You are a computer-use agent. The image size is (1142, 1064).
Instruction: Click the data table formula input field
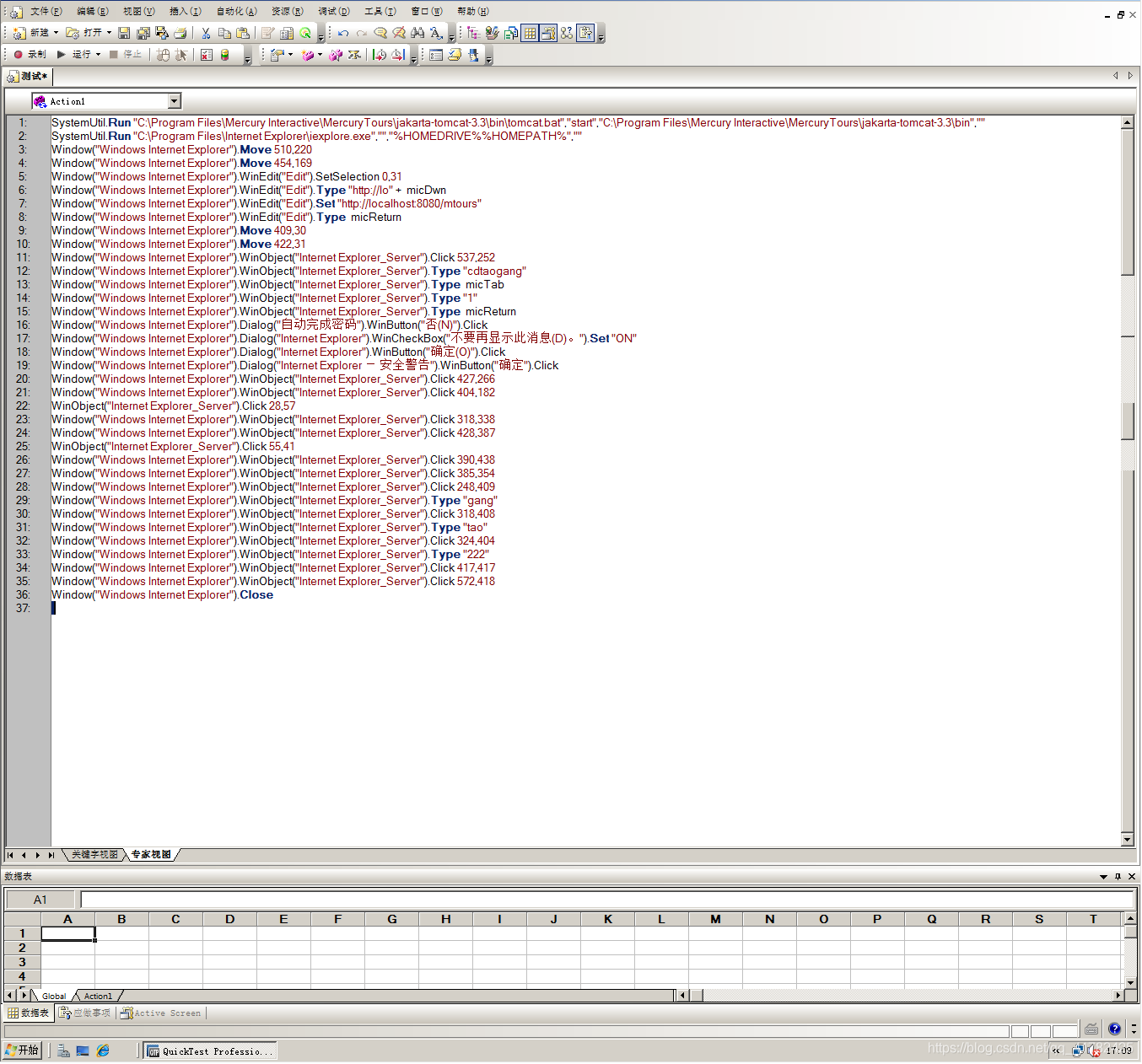(x=606, y=900)
